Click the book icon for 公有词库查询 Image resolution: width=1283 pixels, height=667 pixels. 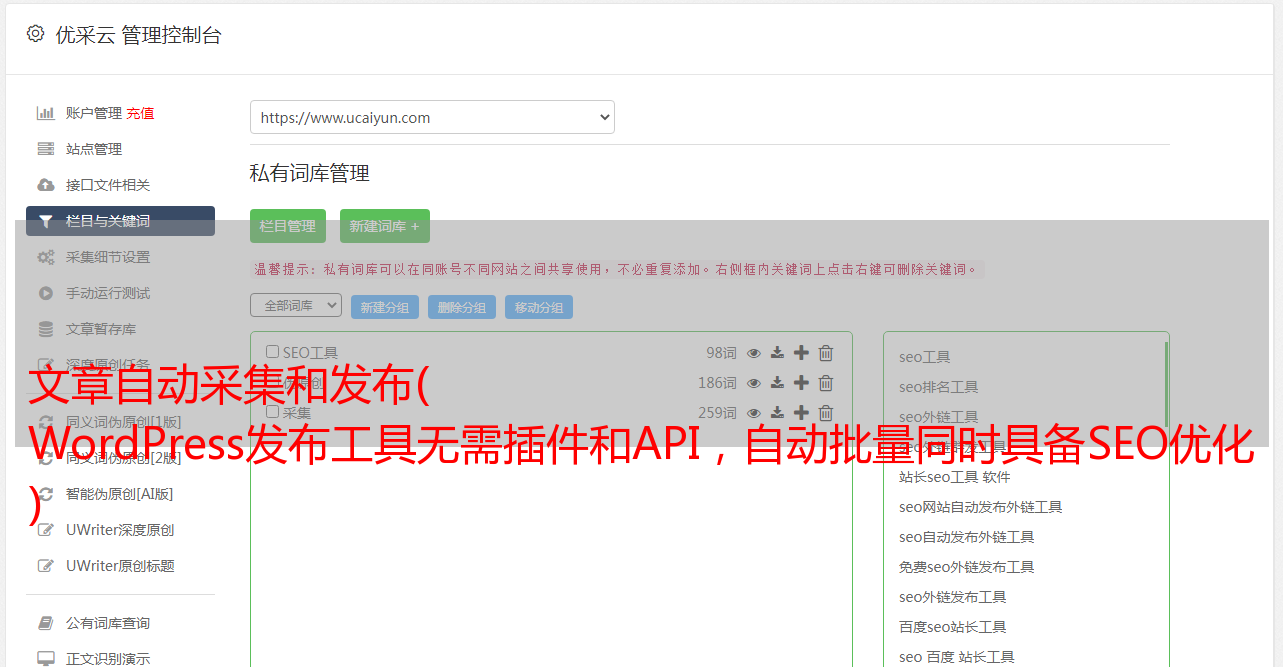click(x=46, y=623)
